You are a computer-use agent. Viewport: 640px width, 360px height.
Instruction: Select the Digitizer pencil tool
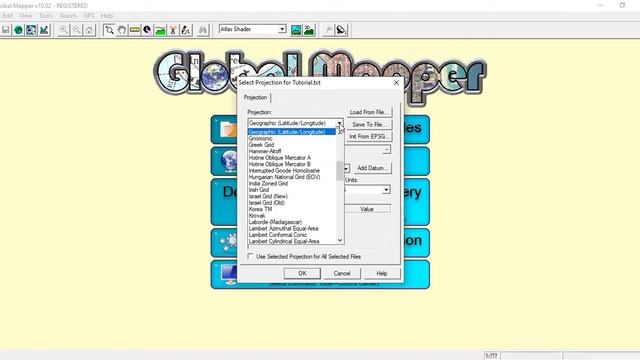186,30
